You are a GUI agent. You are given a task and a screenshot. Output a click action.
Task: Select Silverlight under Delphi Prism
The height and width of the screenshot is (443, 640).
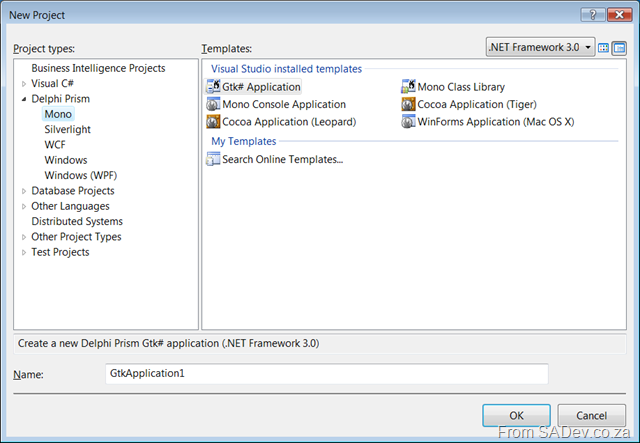[67, 129]
